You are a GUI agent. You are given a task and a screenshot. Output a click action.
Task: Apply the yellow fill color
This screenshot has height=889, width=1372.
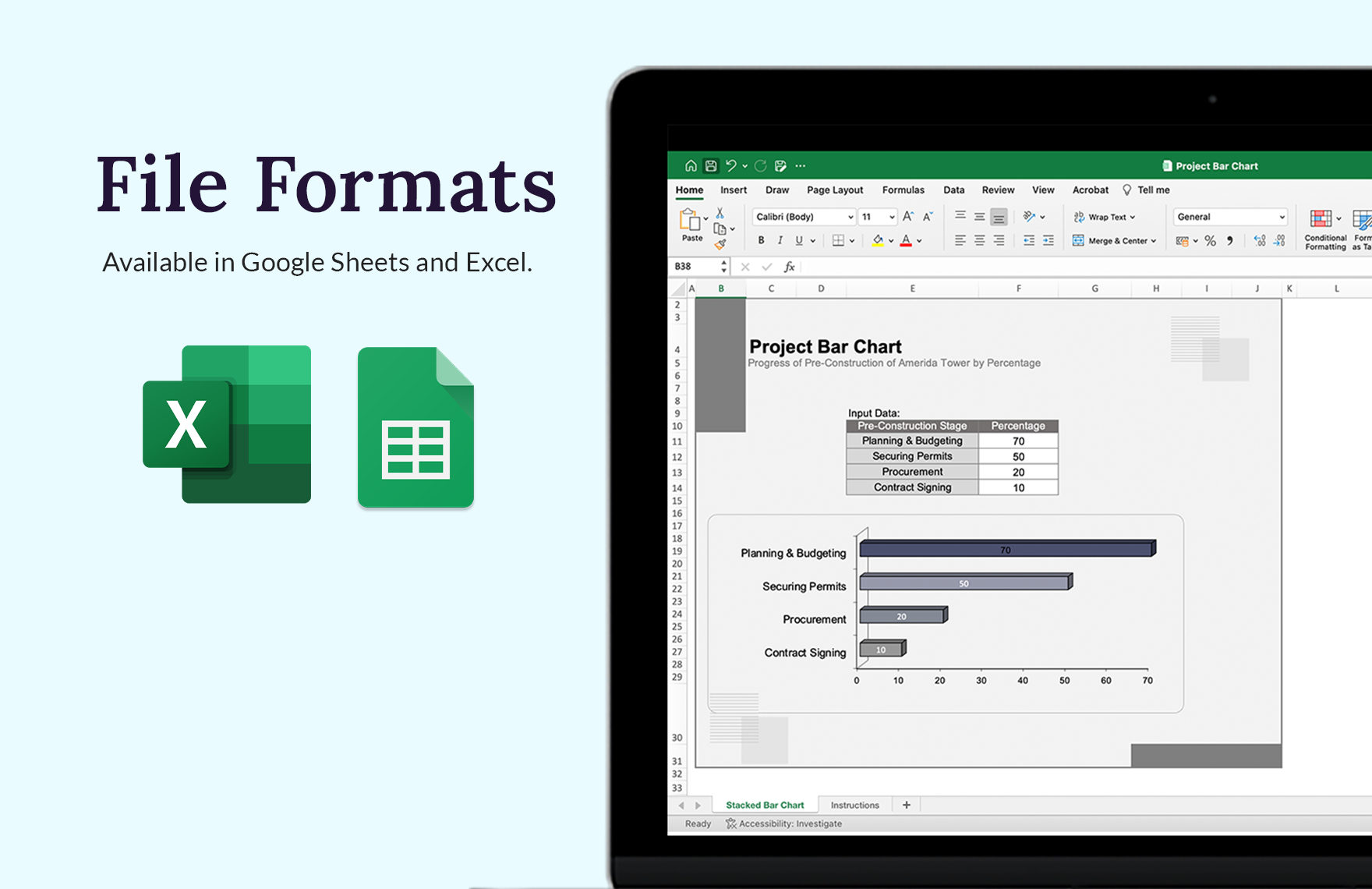[878, 240]
